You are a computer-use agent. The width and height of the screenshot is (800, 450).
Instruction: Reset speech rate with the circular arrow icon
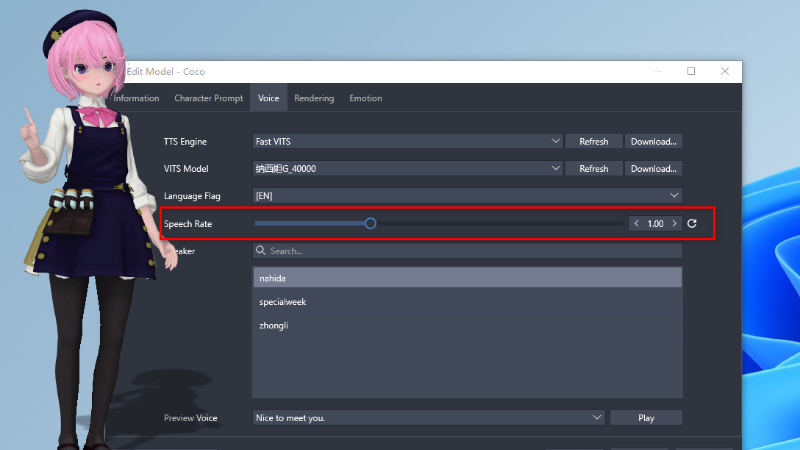692,223
